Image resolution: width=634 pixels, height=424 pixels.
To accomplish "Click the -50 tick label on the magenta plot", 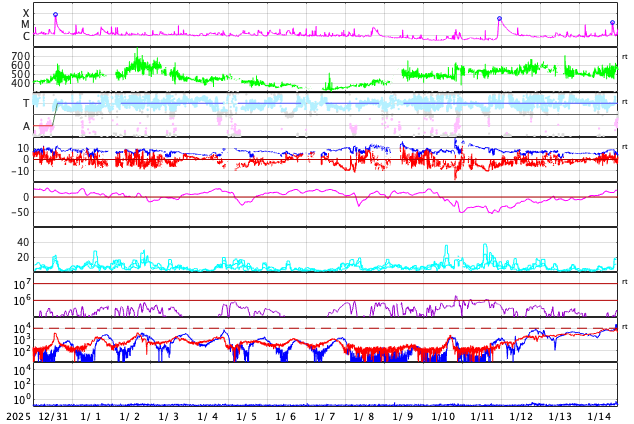I will tap(18, 212).
